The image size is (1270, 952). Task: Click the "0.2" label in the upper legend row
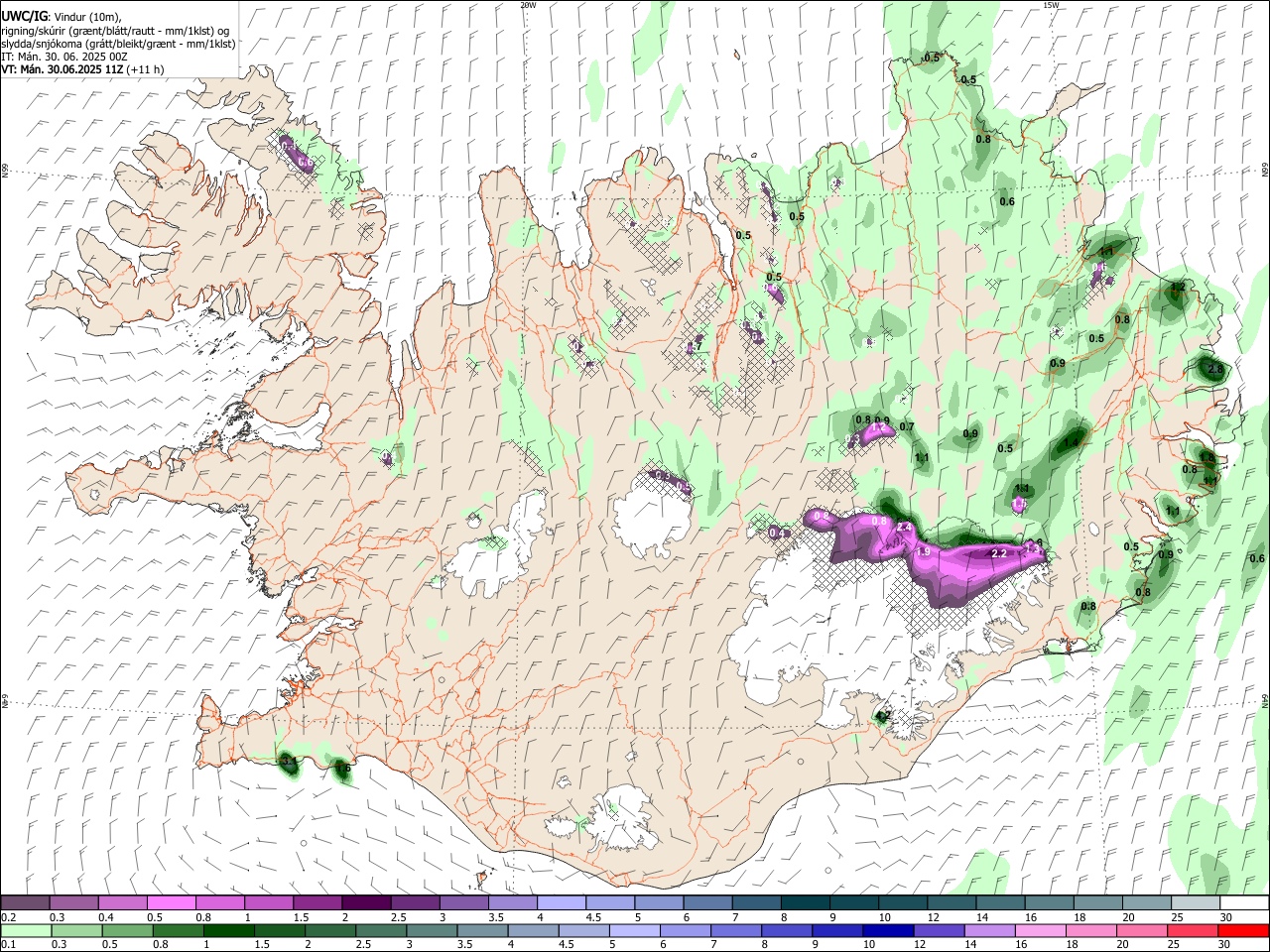[10, 917]
